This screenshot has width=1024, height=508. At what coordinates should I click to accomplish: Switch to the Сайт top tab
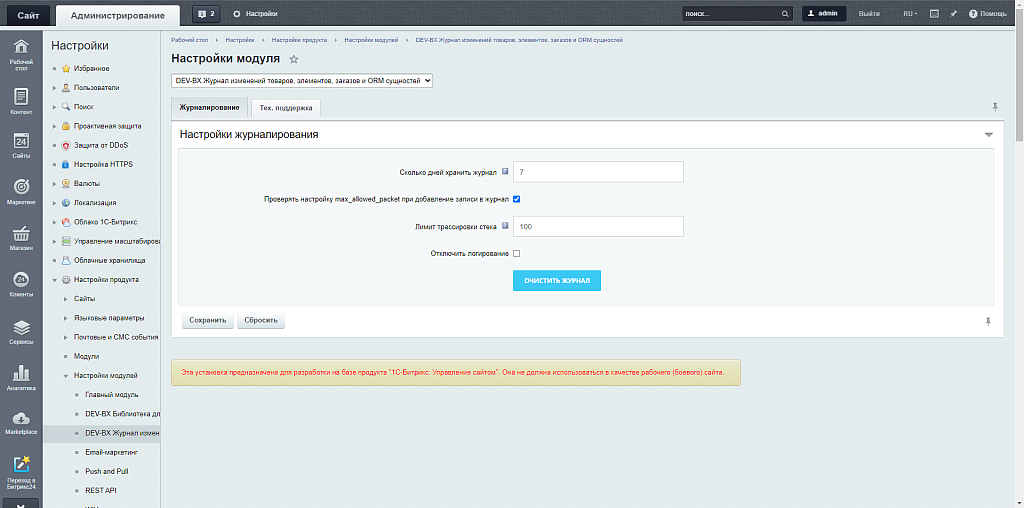point(28,14)
